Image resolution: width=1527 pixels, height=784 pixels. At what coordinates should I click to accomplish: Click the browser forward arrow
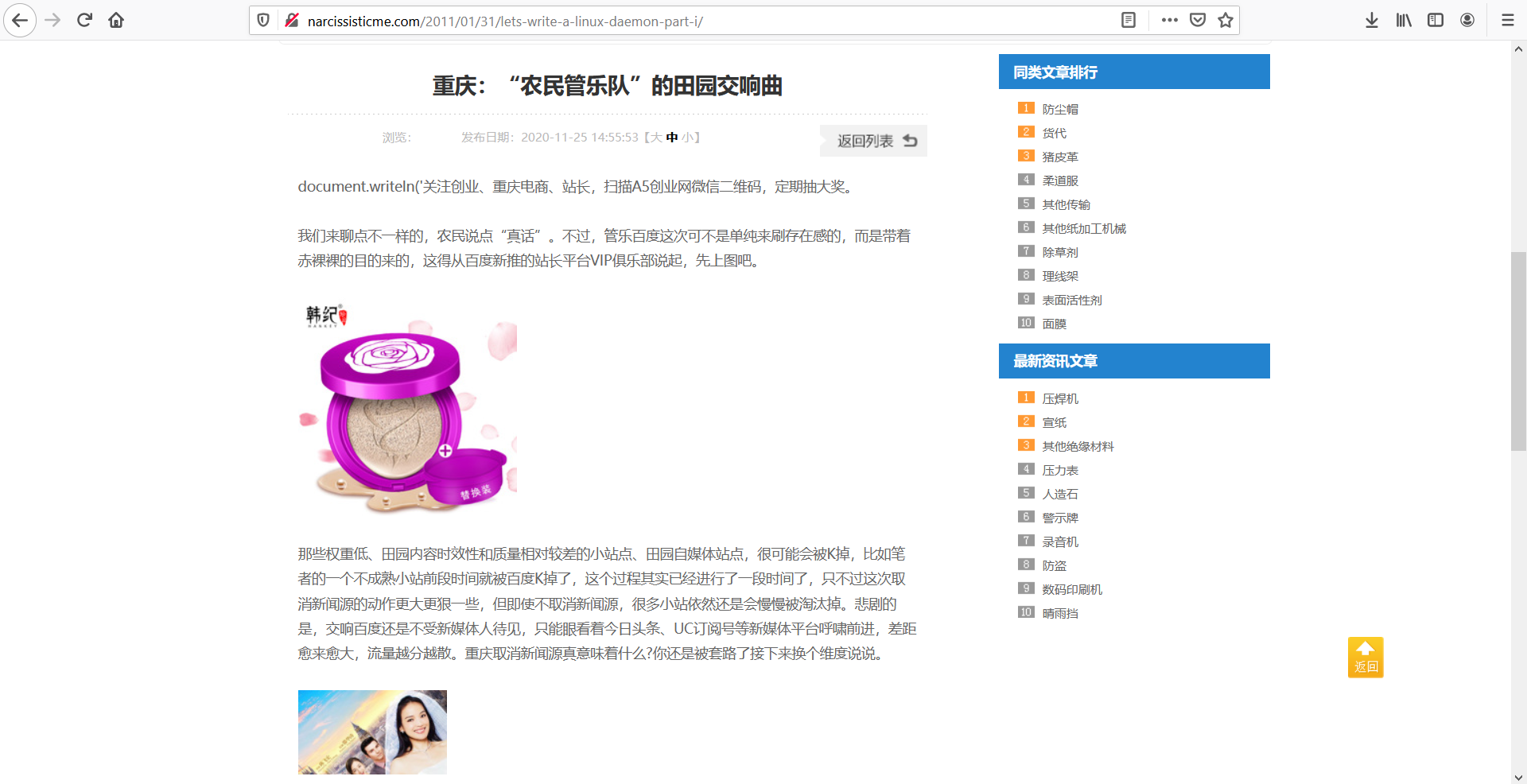point(52,20)
